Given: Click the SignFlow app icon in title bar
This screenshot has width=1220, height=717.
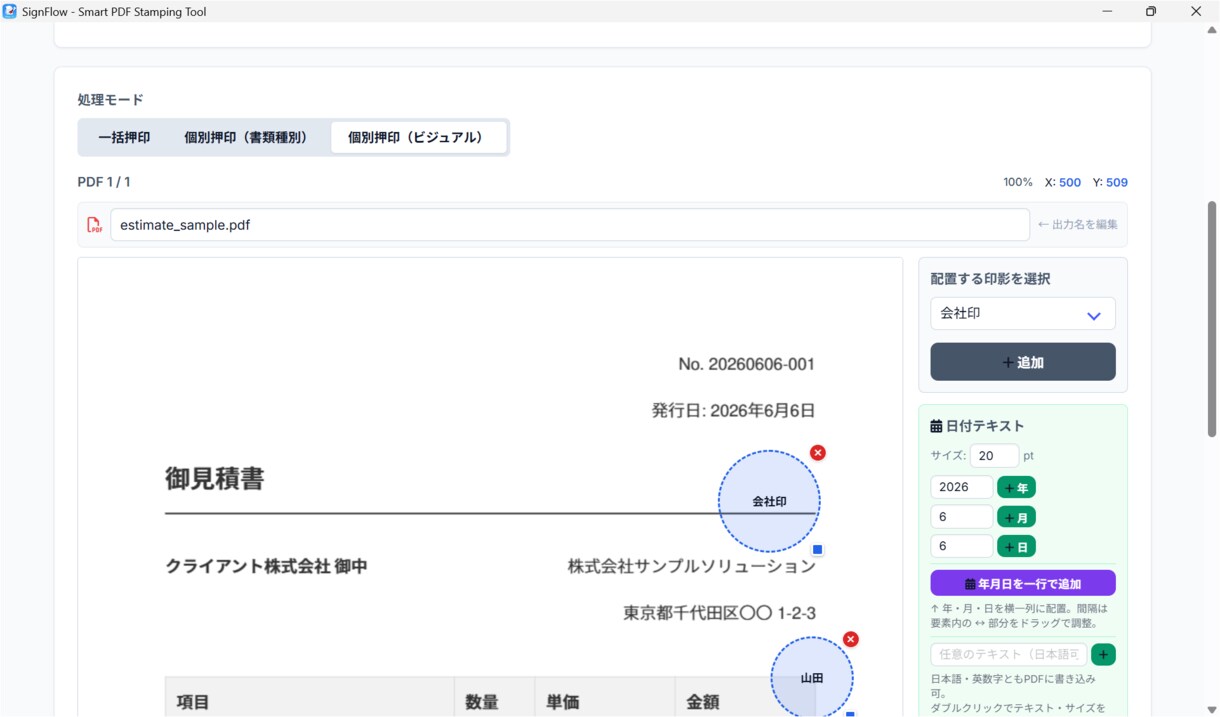Looking at the screenshot, I should pyautogui.click(x=10, y=11).
